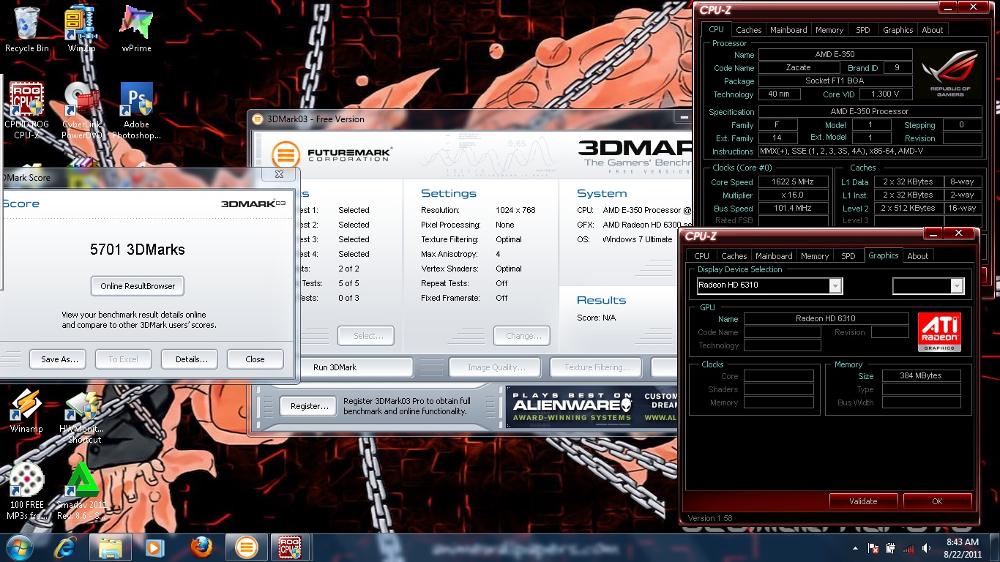Launch the Smadav 2011 desktop shortcut
The width and height of the screenshot is (1000, 562).
pyautogui.click(x=81, y=491)
